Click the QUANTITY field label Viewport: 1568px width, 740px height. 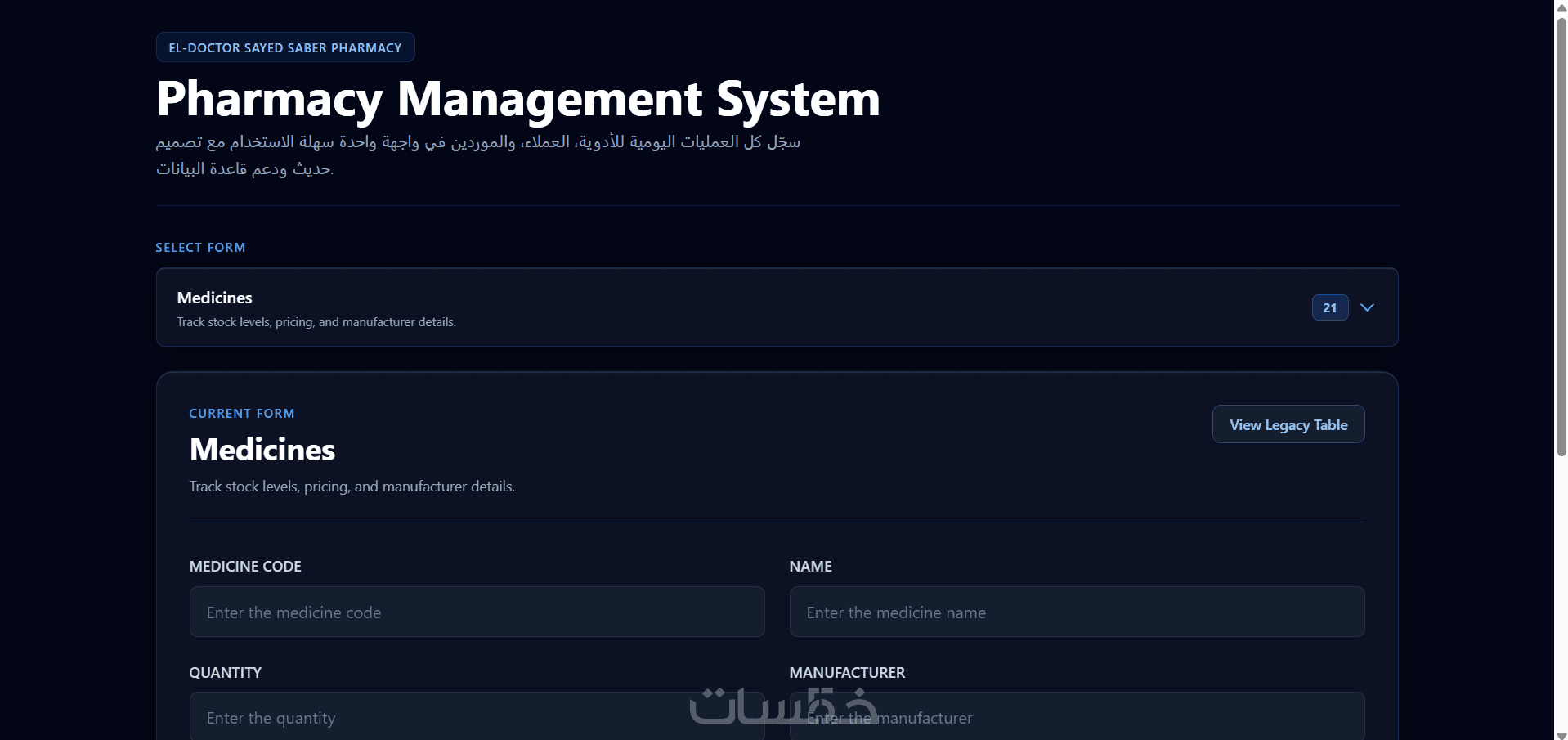[226, 673]
